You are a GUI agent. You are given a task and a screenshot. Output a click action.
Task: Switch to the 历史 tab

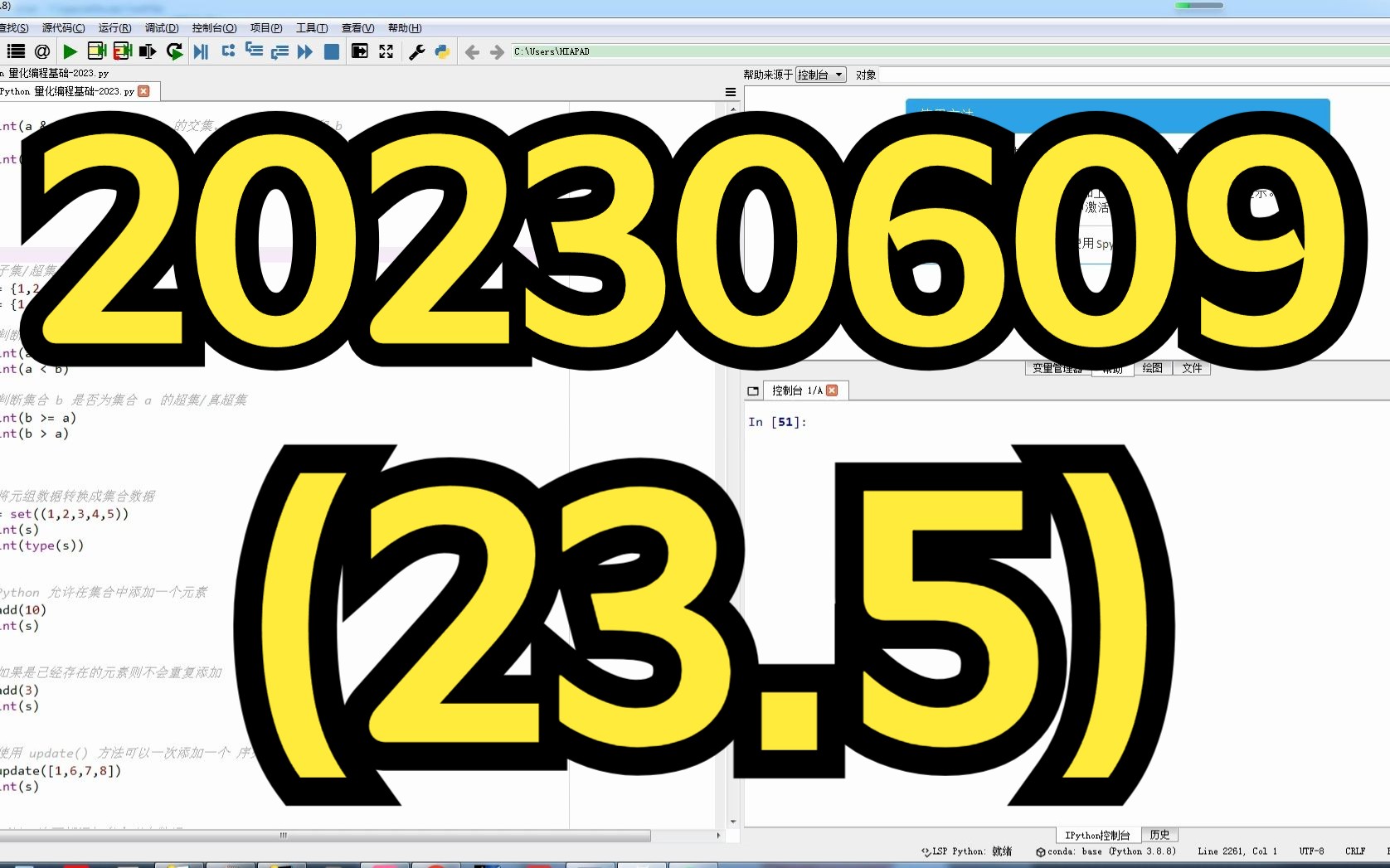click(1159, 835)
